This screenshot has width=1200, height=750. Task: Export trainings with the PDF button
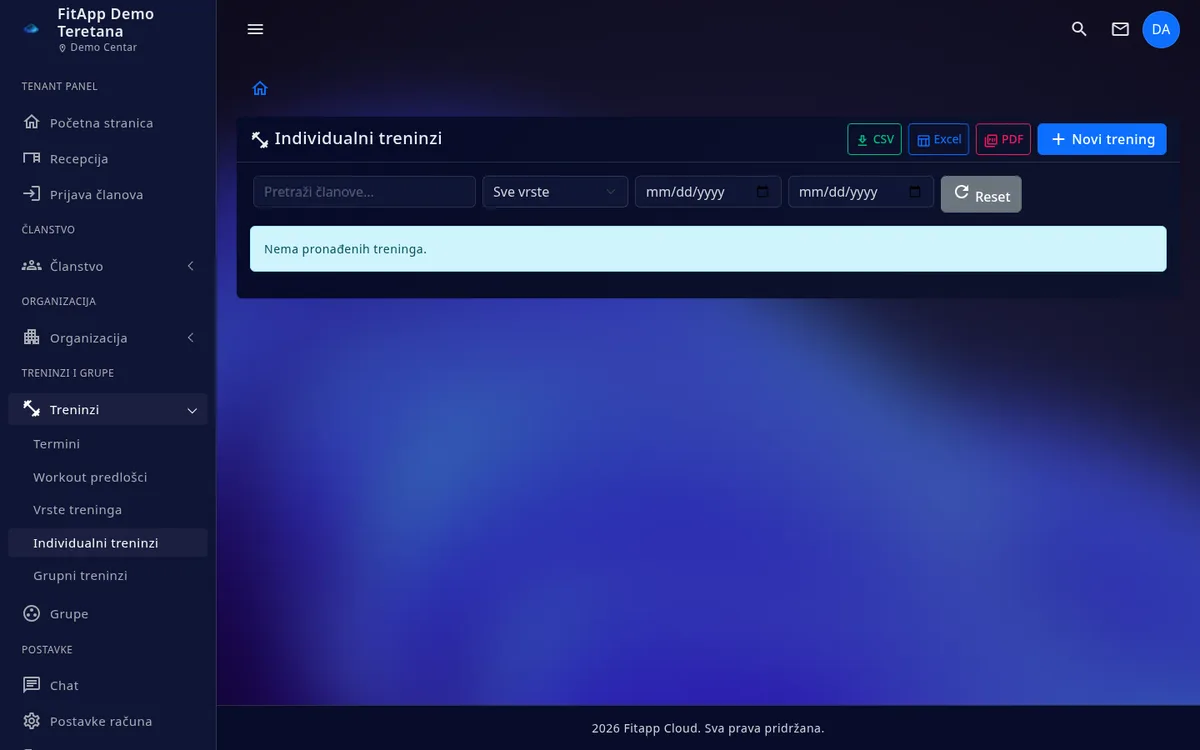coord(1003,139)
